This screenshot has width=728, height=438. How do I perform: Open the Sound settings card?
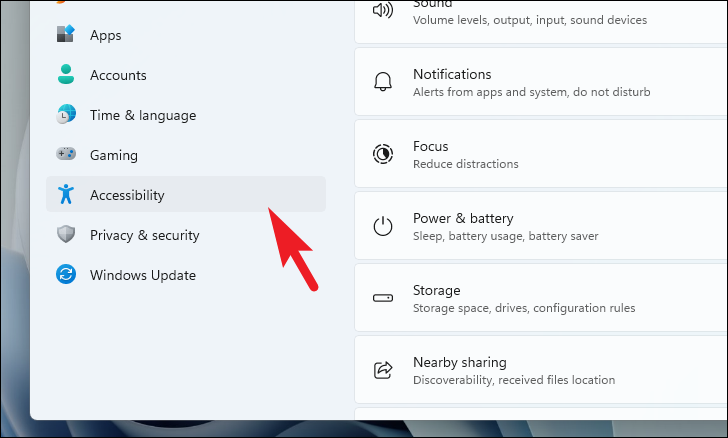click(x=541, y=22)
